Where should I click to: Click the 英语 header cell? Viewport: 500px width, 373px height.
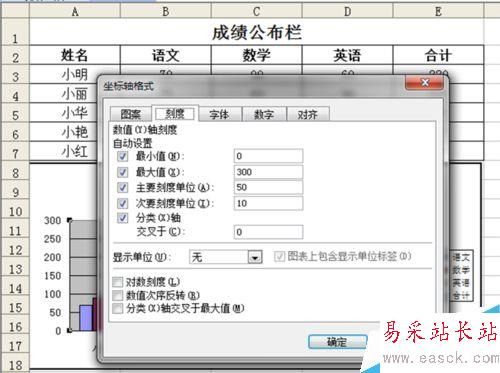point(347,55)
